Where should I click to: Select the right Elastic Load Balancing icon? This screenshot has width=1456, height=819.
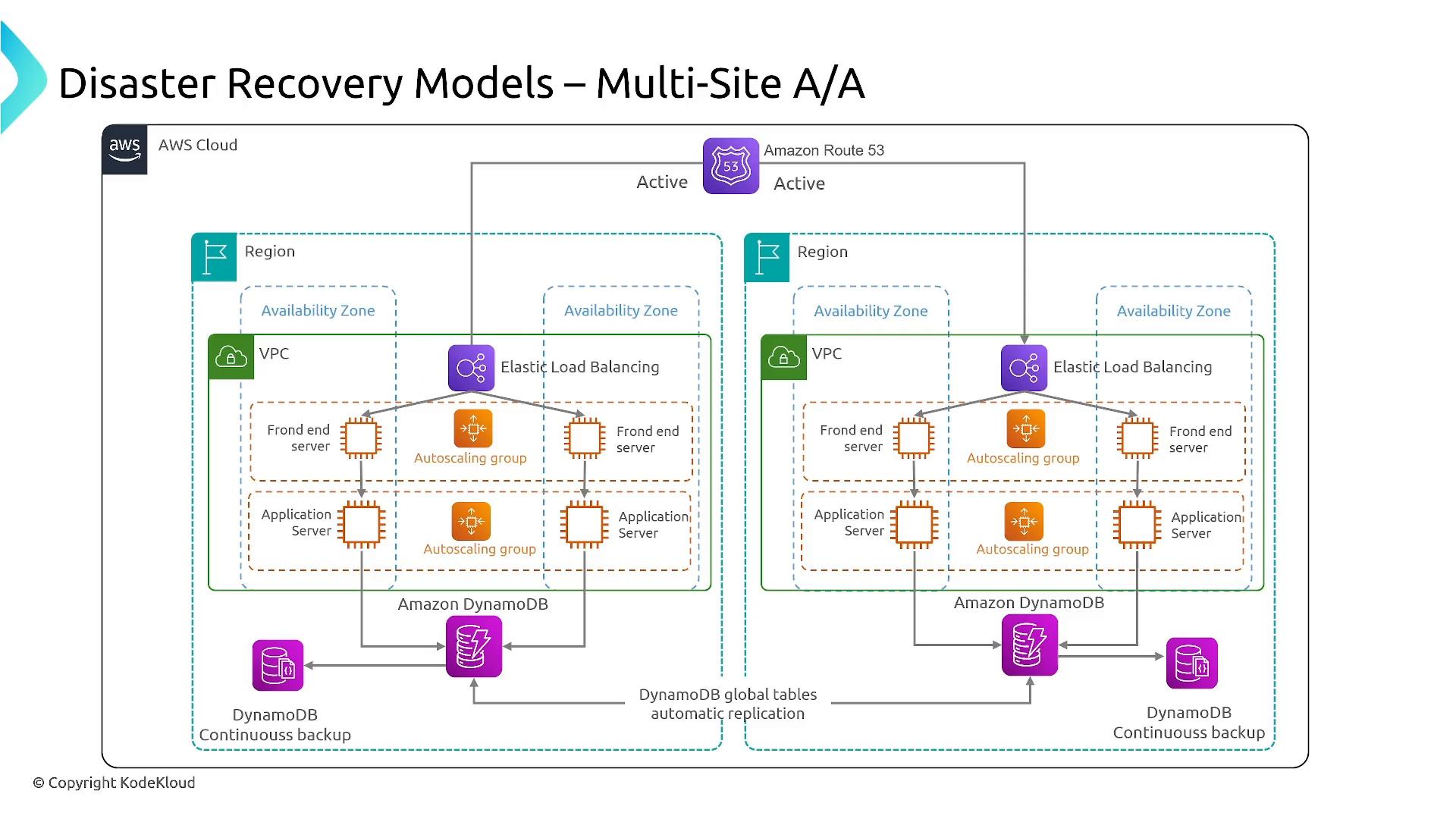click(1024, 369)
